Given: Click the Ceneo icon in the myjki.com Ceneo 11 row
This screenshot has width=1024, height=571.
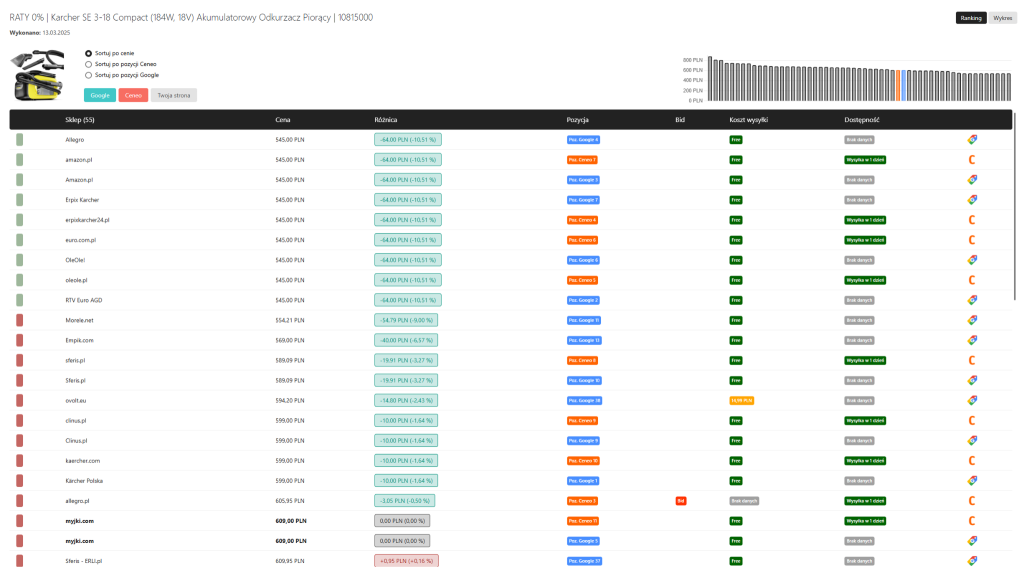Looking at the screenshot, I should (972, 521).
